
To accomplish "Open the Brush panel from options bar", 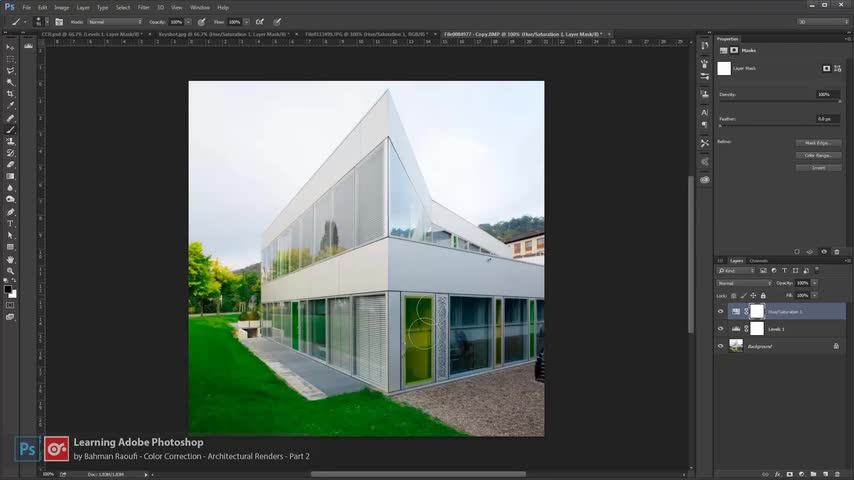I will [x=59, y=22].
